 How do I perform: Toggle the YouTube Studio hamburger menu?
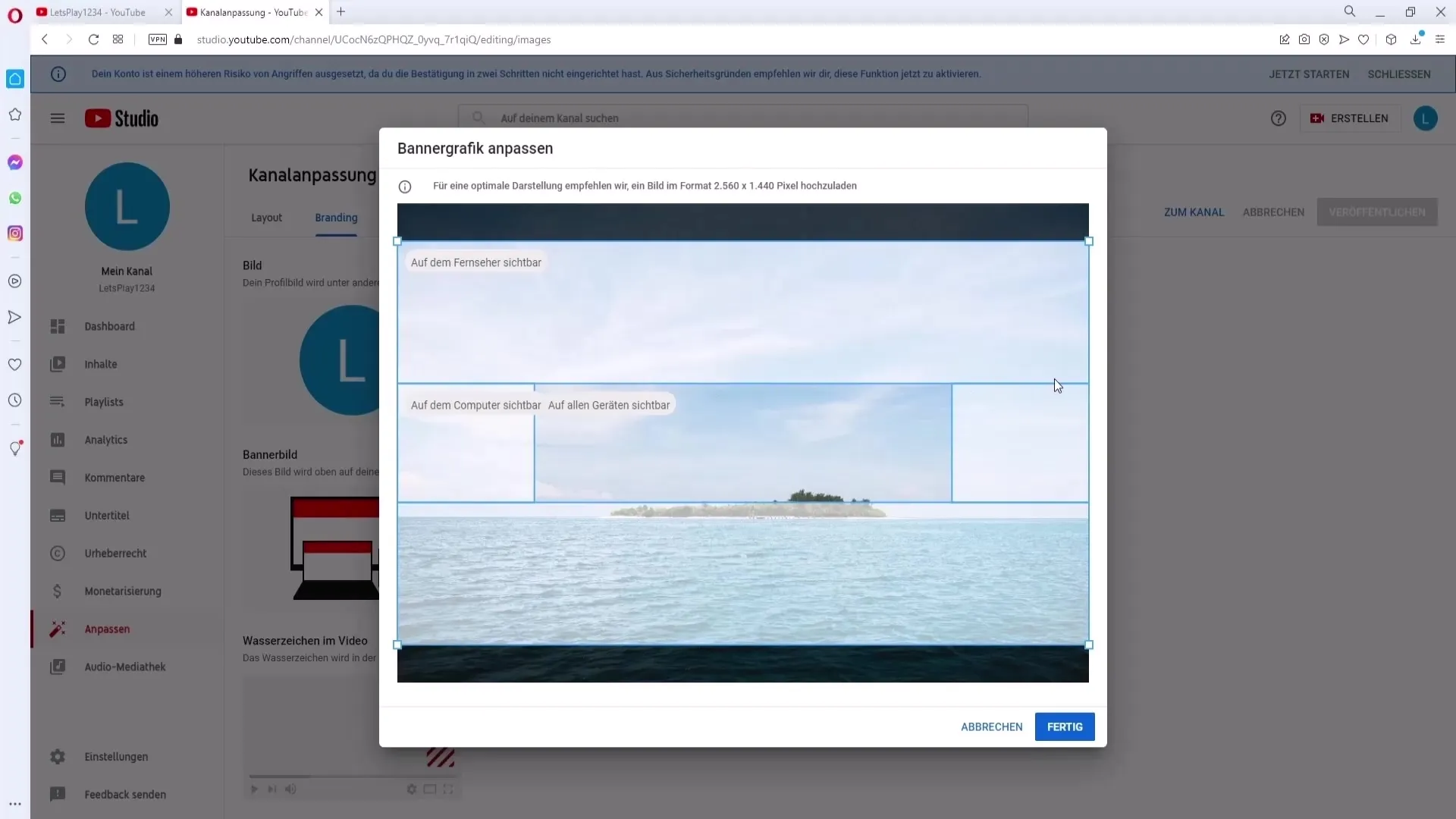pyautogui.click(x=58, y=118)
